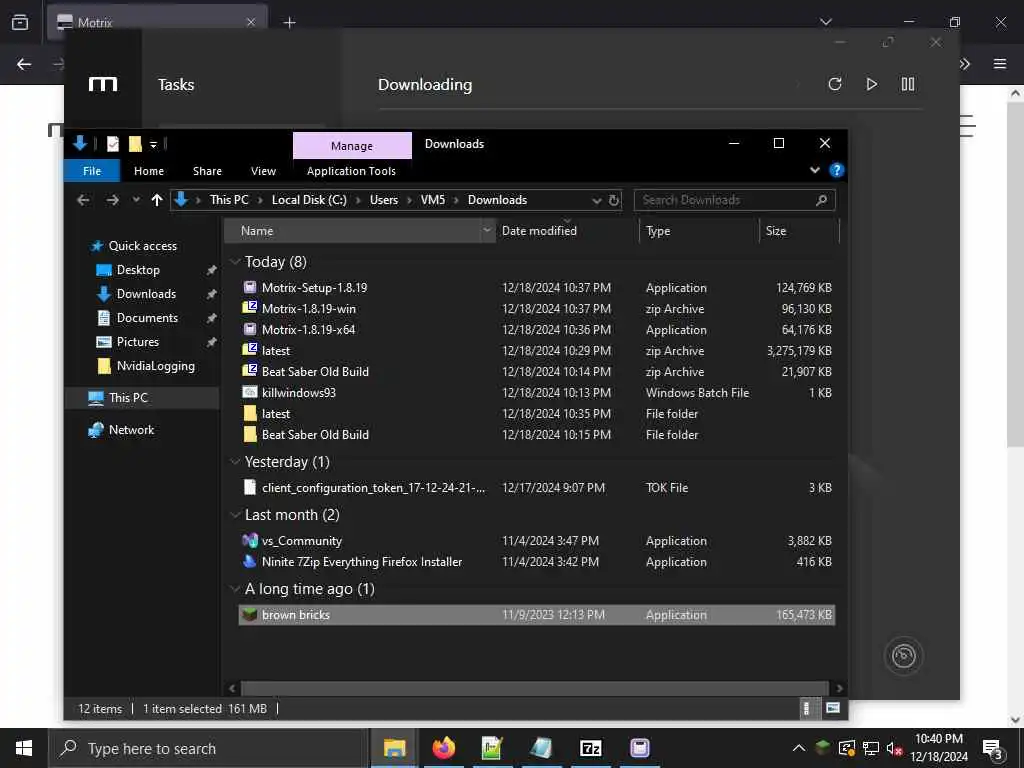The width and height of the screenshot is (1024, 768).
Task: Show hidden tray icons
Action: (799, 748)
